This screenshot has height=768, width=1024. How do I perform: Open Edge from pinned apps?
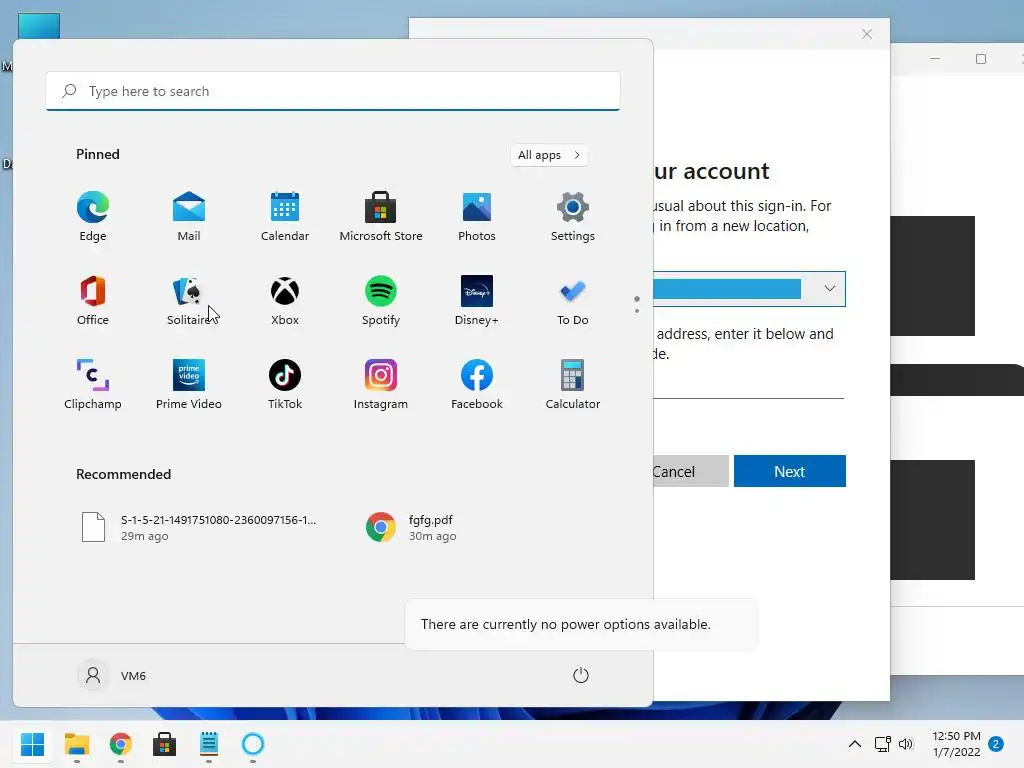tap(93, 216)
